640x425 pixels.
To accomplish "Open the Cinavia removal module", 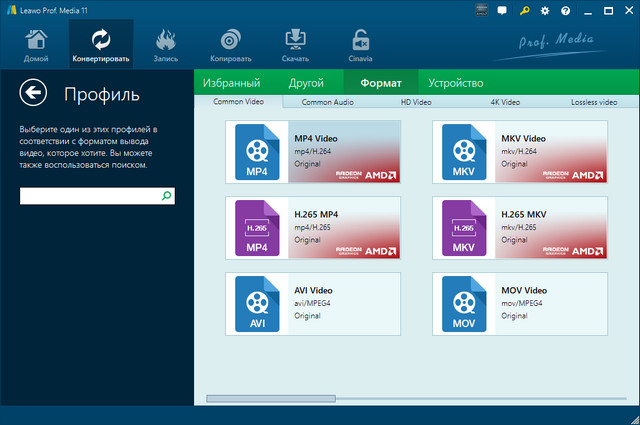I will pyautogui.click(x=359, y=44).
